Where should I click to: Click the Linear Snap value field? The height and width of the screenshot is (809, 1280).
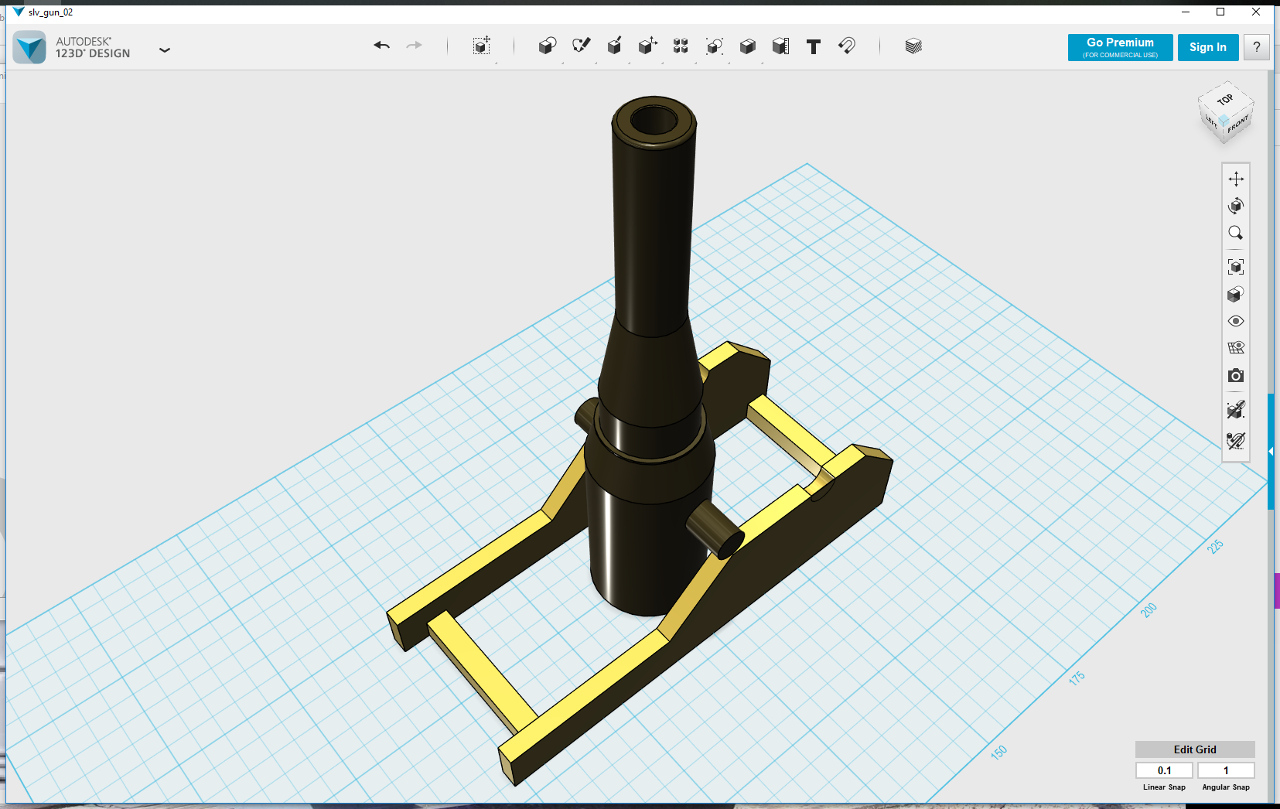pyautogui.click(x=1164, y=770)
